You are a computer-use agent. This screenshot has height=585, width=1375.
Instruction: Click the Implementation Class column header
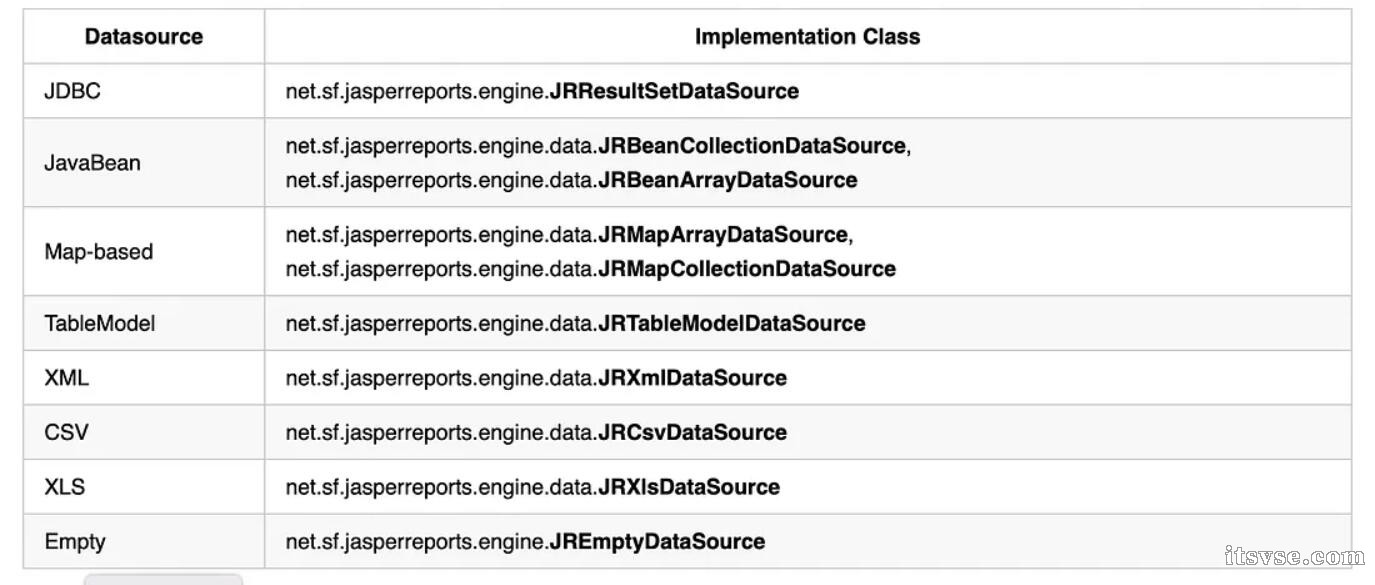pos(807,37)
